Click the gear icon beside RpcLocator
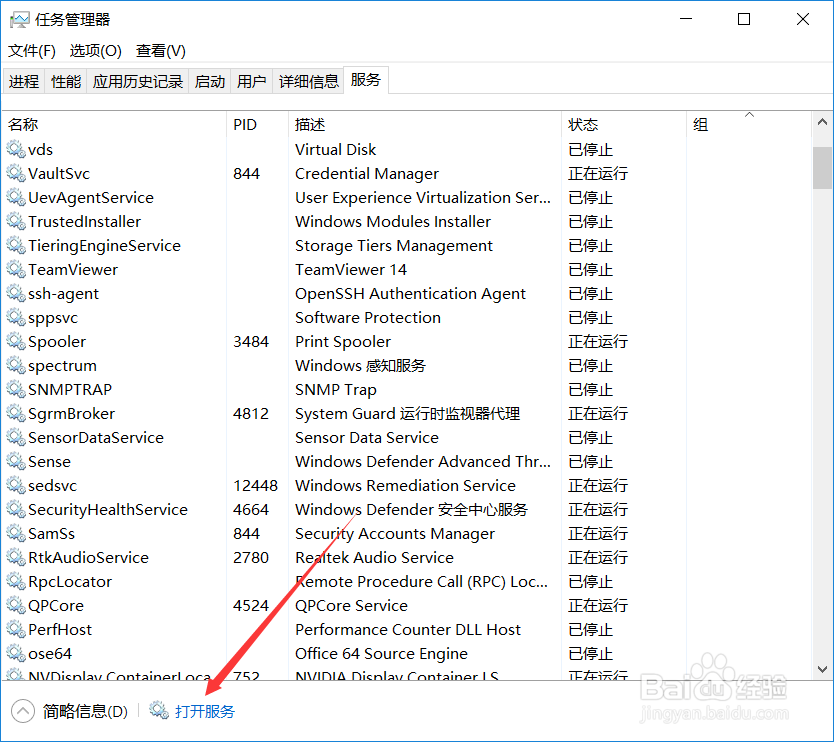The image size is (834, 742). coord(16,581)
